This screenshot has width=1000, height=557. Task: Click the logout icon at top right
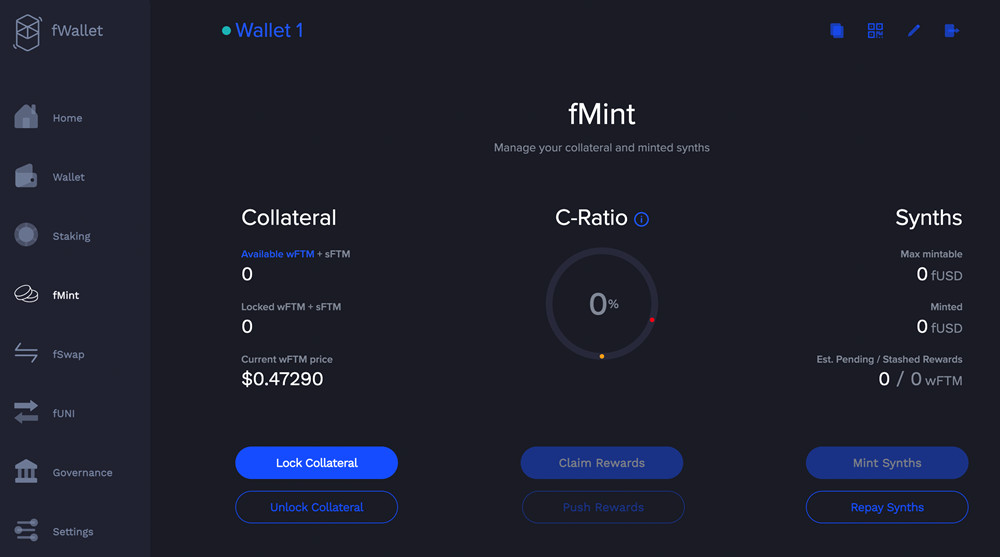[952, 30]
